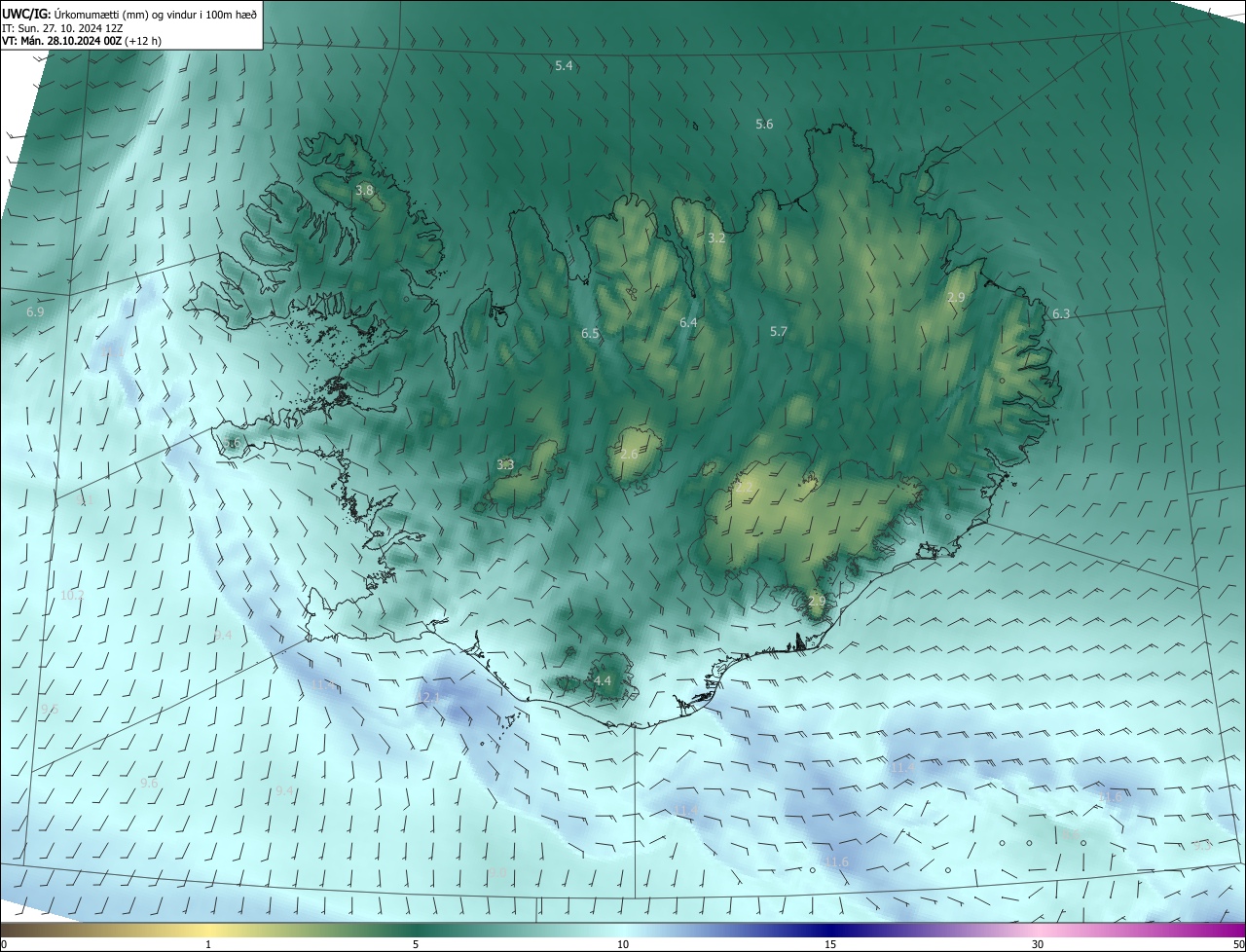Click the color scale label 15

pos(830,944)
